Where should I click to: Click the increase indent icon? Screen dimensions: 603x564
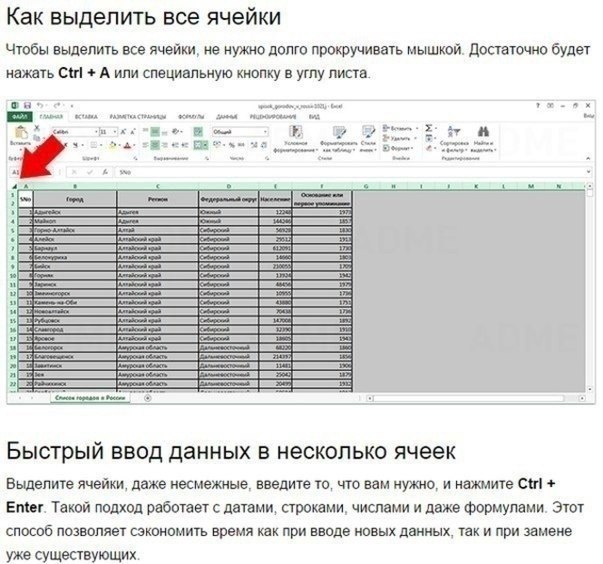point(185,145)
